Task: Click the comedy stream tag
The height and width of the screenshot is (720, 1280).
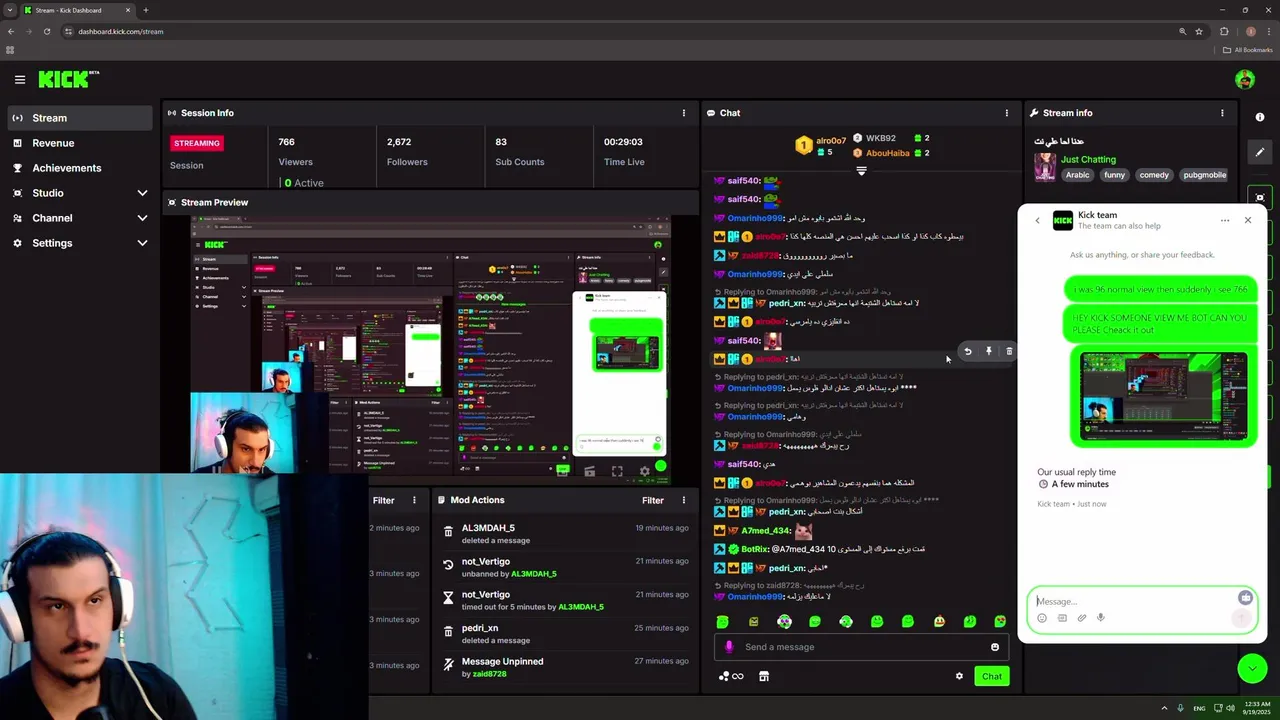Action: [1154, 175]
